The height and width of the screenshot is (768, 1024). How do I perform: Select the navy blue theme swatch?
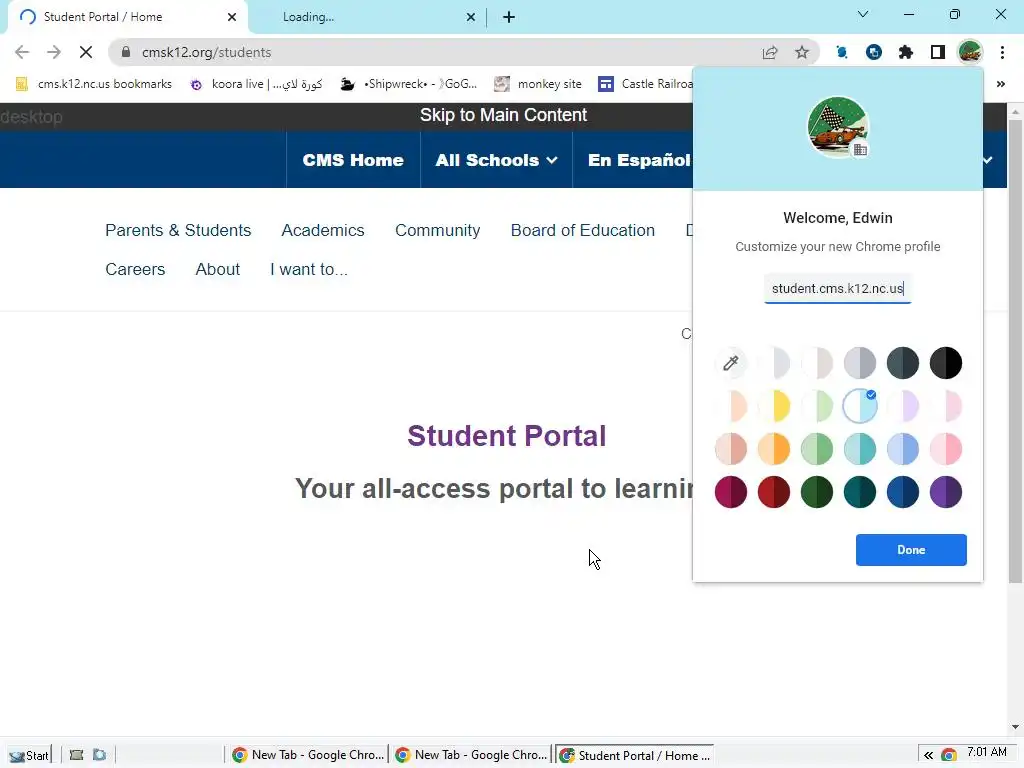tap(903, 492)
